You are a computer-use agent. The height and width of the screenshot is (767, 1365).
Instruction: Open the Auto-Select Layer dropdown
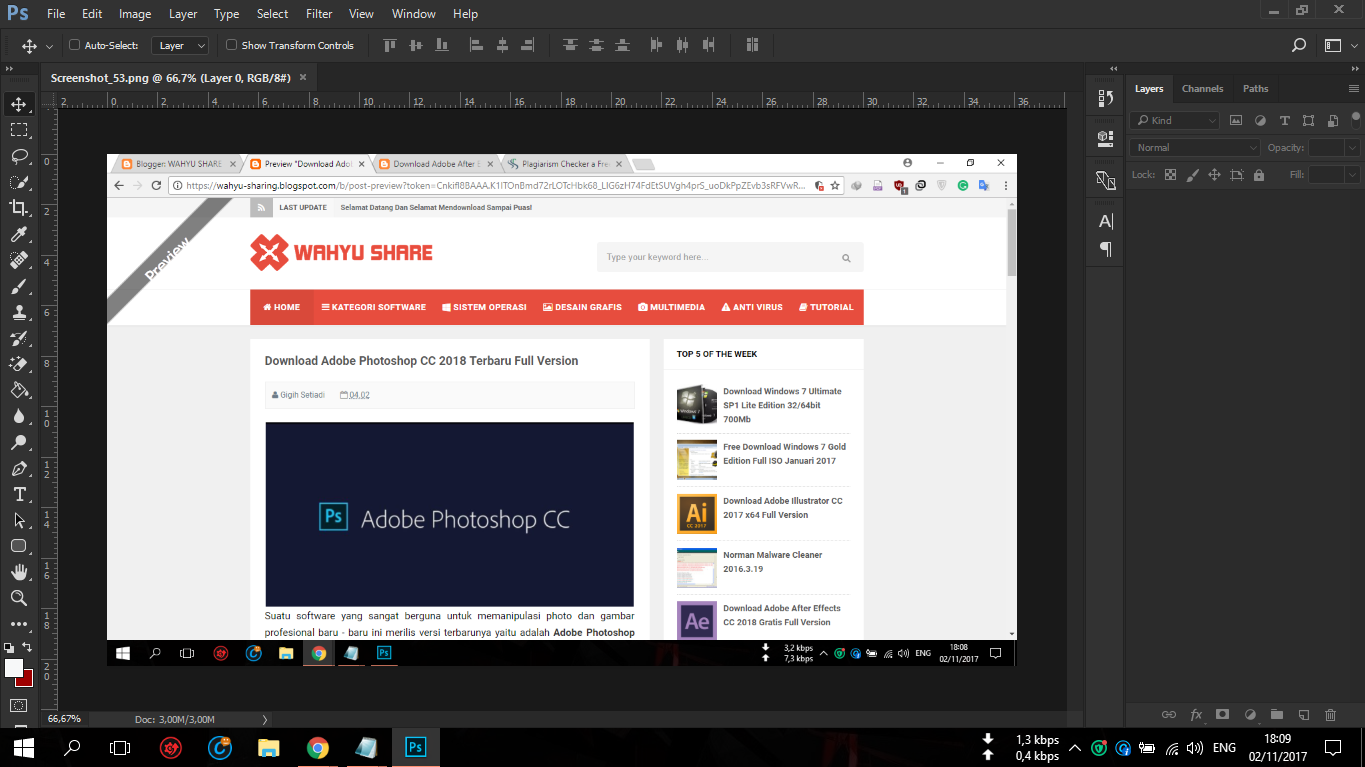pos(180,45)
